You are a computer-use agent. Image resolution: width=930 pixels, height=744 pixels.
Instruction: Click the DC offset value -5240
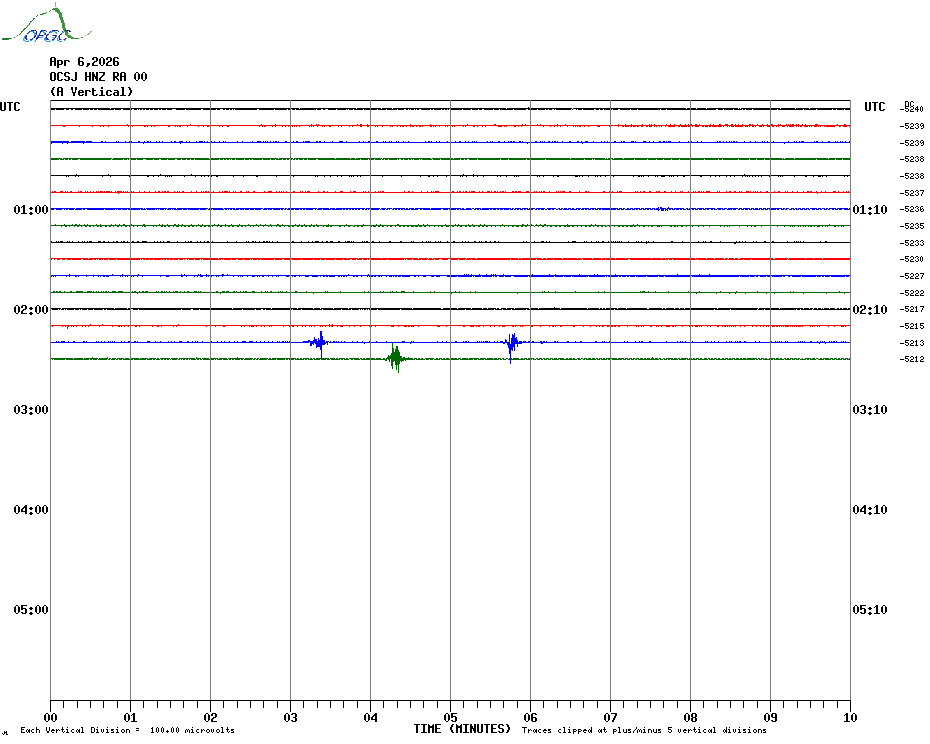[913, 109]
